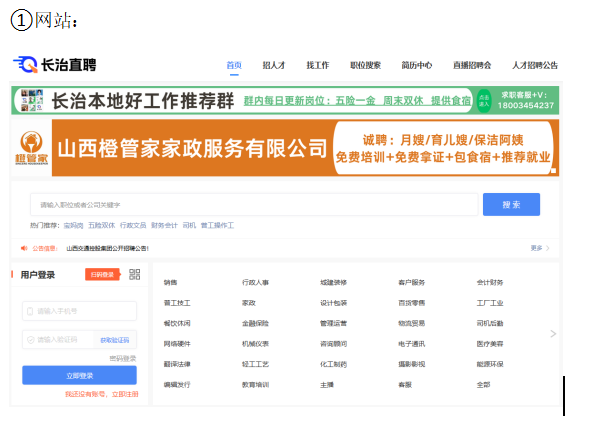
Task: Select the 翻译法律 job category
Action: (177, 364)
